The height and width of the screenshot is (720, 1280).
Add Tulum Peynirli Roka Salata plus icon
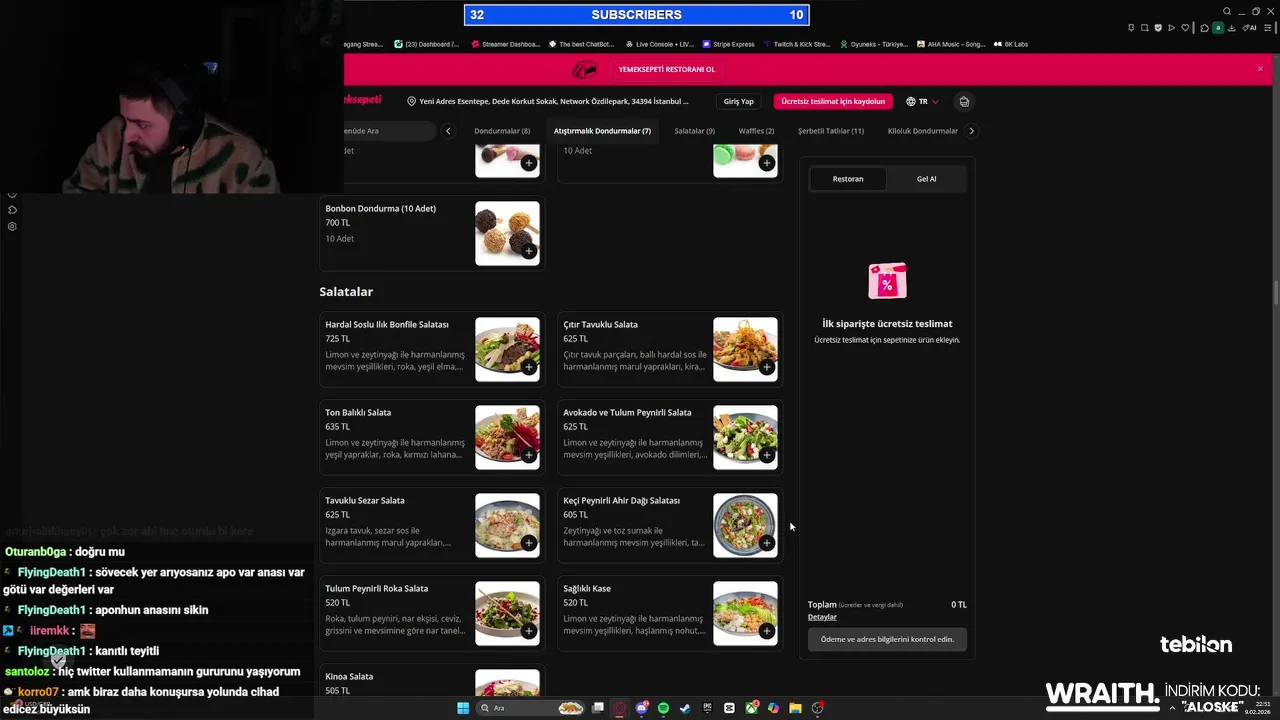(529, 631)
